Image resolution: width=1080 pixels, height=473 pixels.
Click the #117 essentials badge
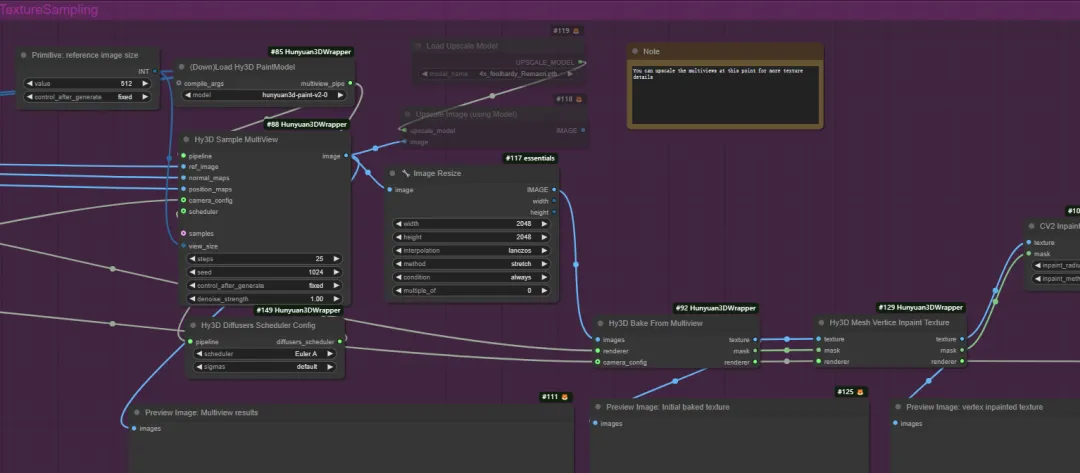530,158
